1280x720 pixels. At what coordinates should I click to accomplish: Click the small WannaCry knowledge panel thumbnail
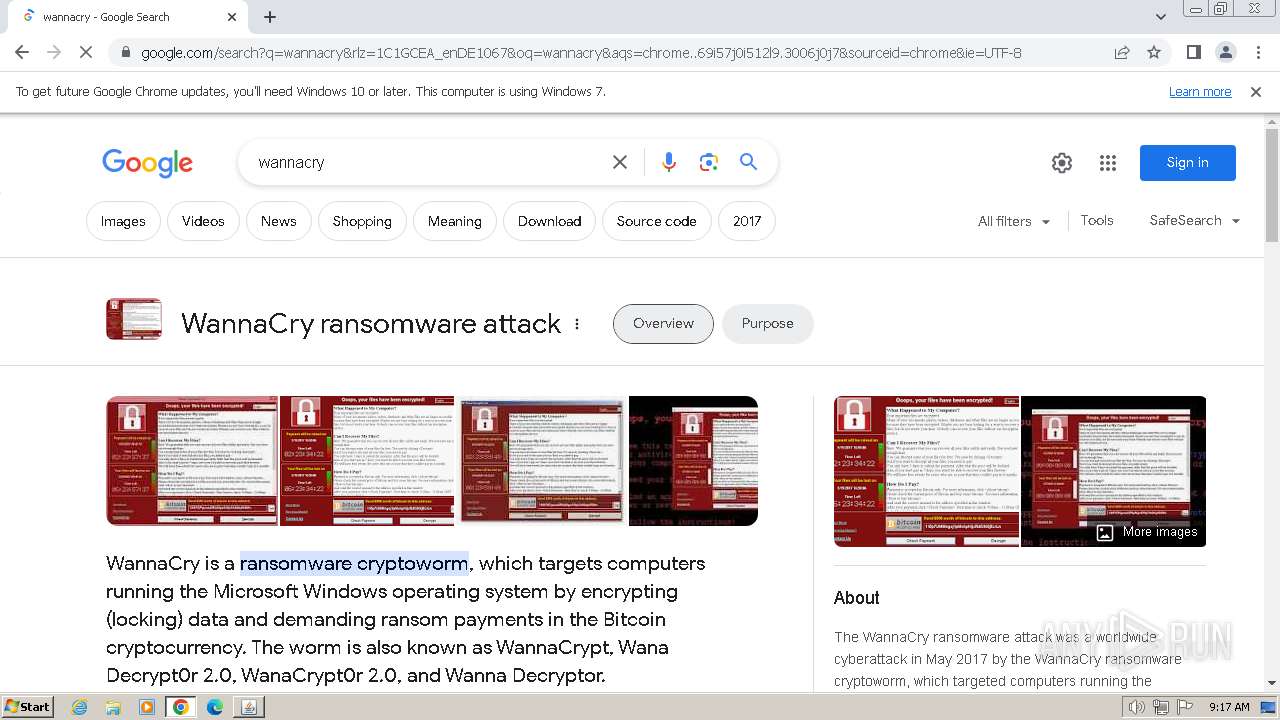(134, 320)
